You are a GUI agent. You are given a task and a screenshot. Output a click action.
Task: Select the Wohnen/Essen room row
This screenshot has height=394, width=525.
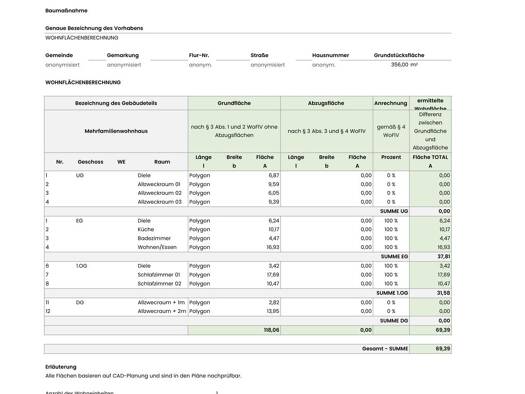click(x=248, y=247)
